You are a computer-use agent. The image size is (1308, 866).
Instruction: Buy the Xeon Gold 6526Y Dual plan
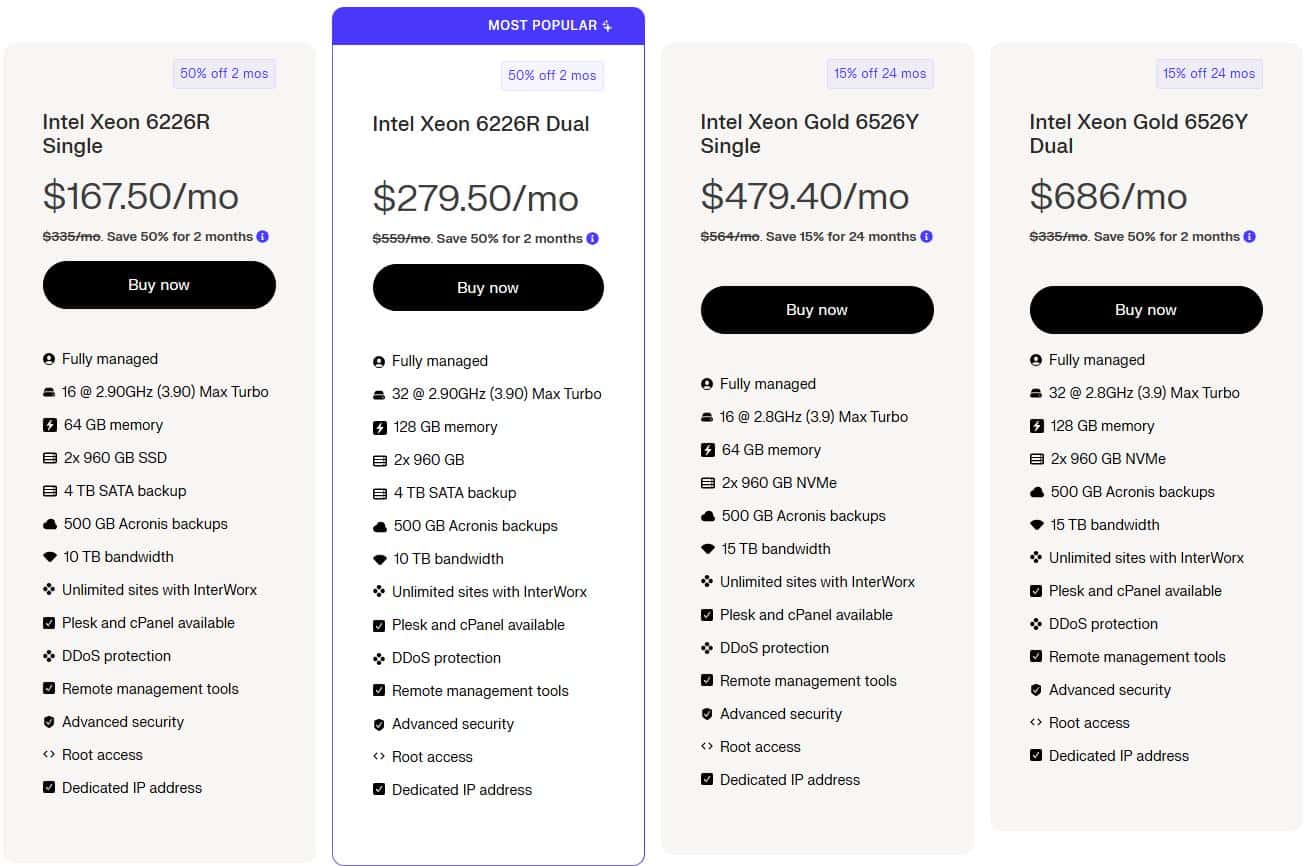(1146, 310)
